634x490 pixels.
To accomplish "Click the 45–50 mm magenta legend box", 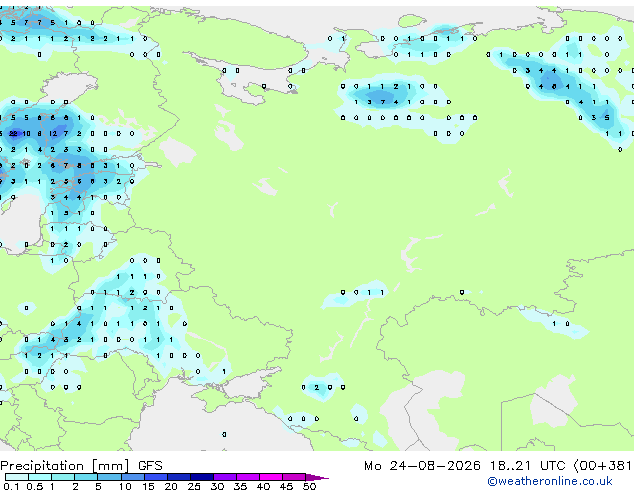I will [x=294, y=477].
